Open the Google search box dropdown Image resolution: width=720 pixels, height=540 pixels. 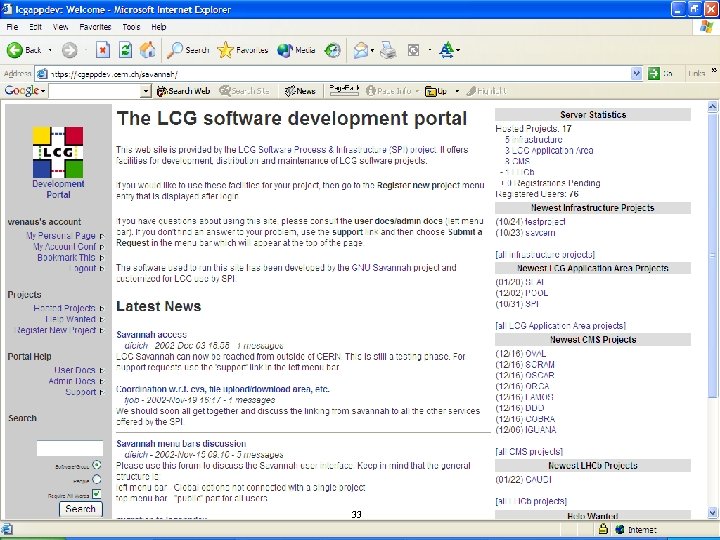pos(146,91)
